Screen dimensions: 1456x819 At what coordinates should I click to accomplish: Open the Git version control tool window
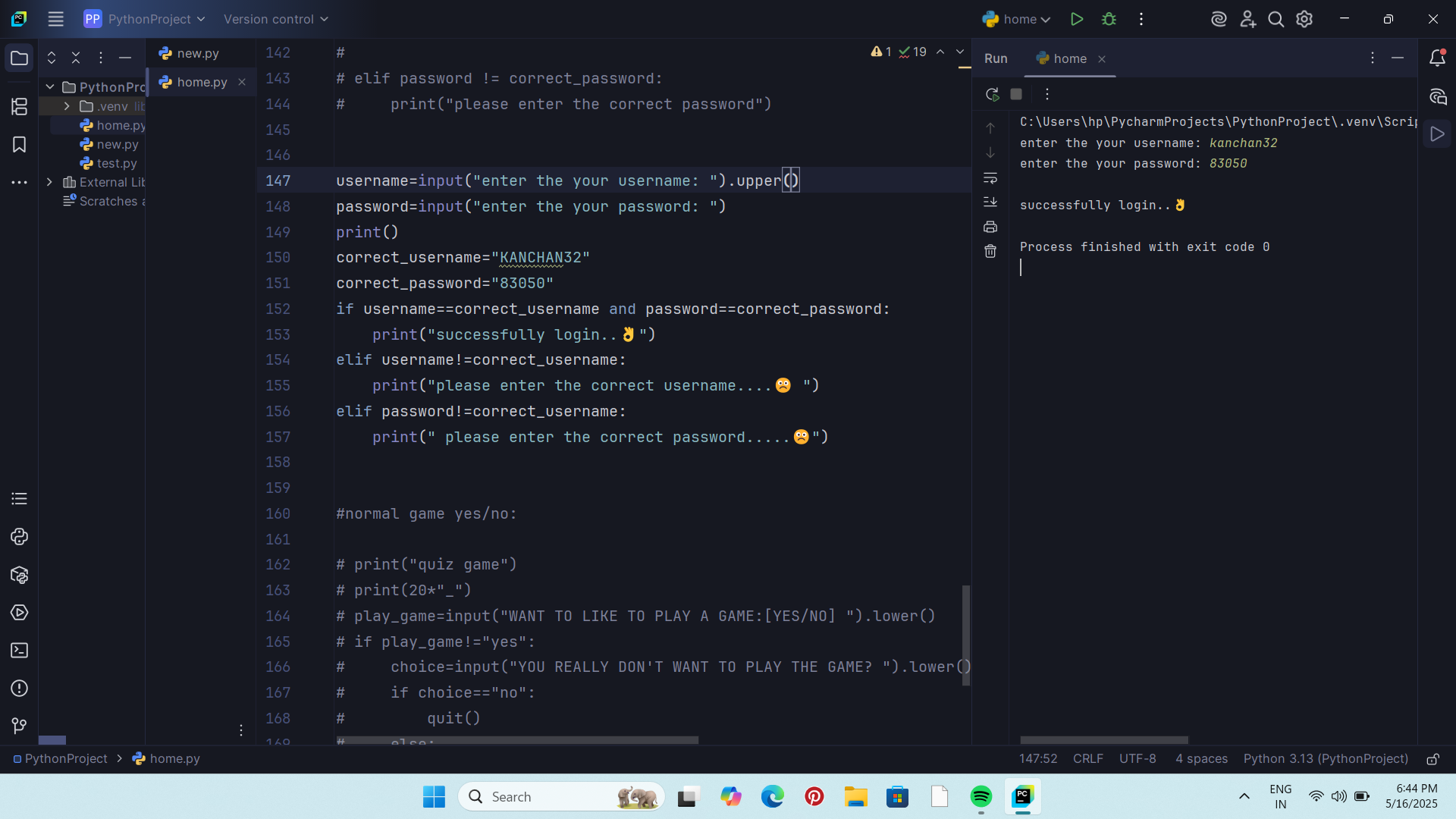click(x=19, y=726)
